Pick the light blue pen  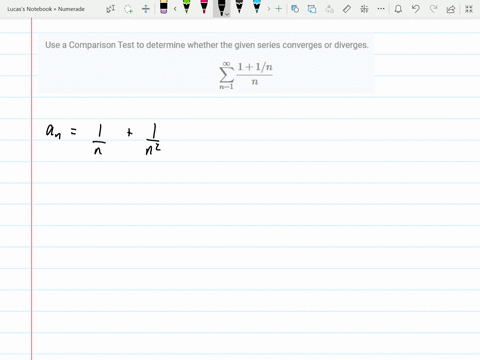point(257,7)
